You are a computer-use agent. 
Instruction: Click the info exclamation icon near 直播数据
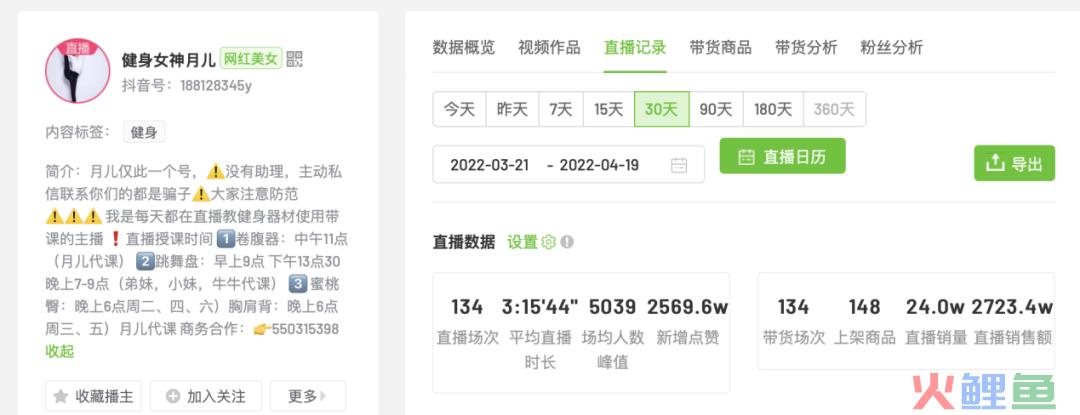tap(567, 242)
